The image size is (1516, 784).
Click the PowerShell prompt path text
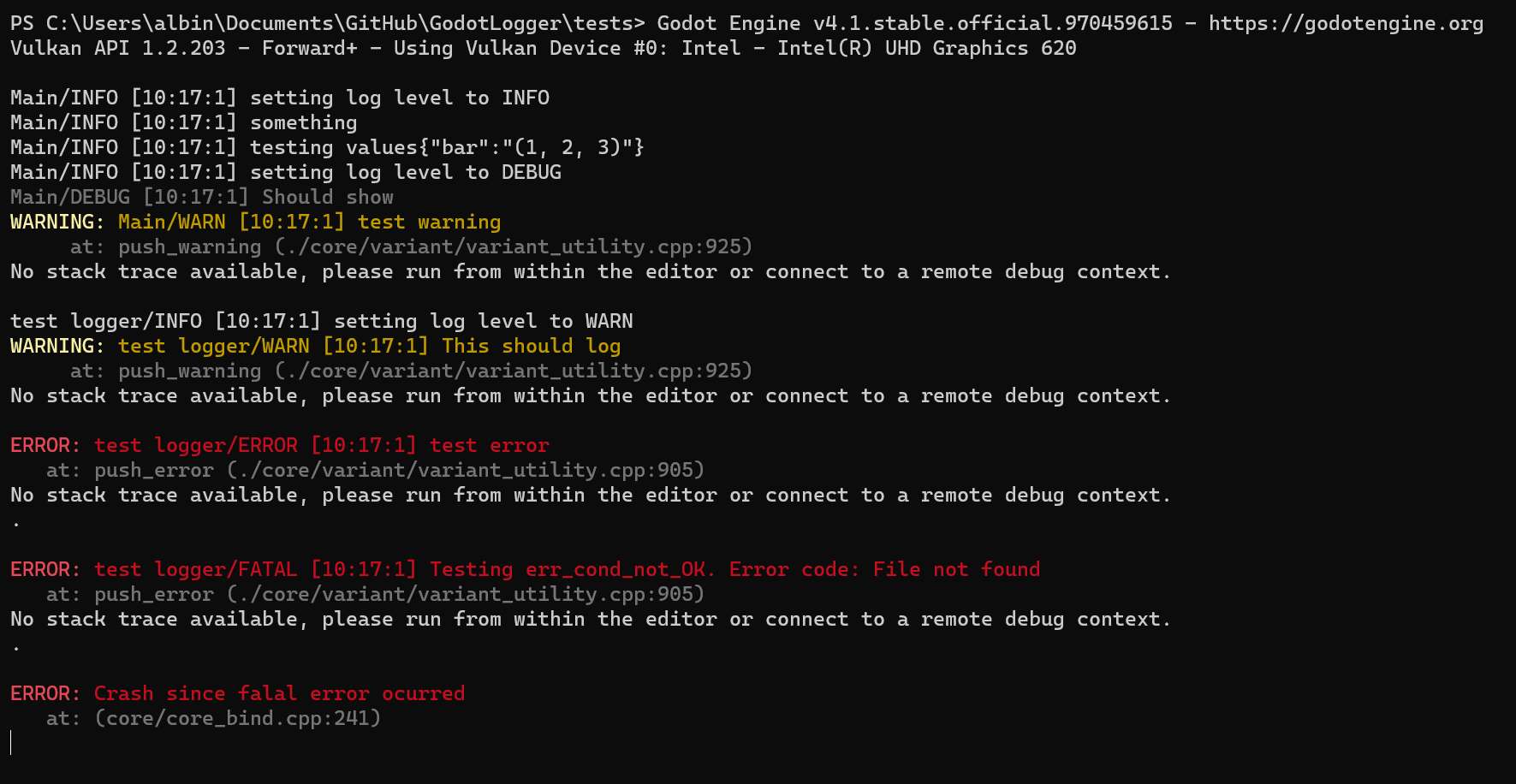328,24
